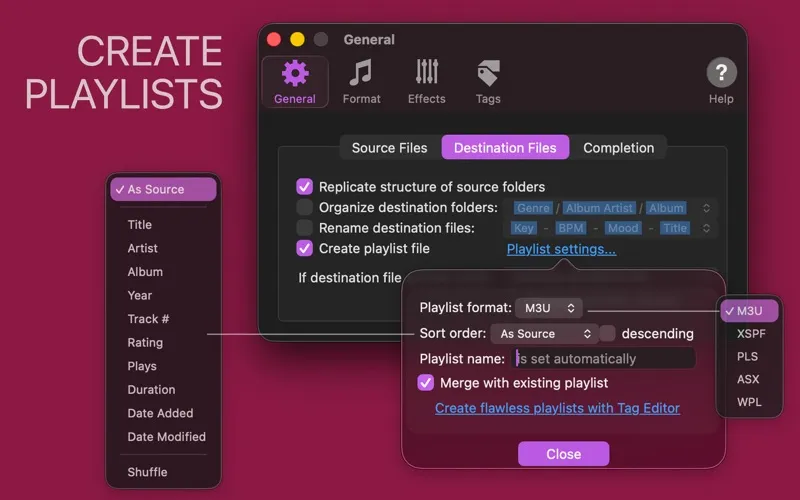Expand the Organize destination folders pattern stepper
Image resolution: width=800 pixels, height=500 pixels.
click(x=706, y=208)
